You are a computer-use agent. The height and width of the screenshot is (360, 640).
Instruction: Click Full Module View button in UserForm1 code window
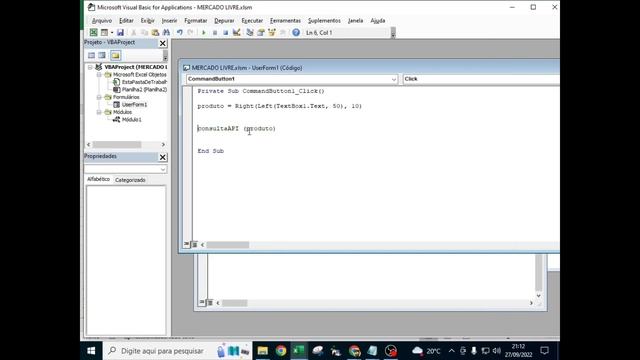[195, 244]
